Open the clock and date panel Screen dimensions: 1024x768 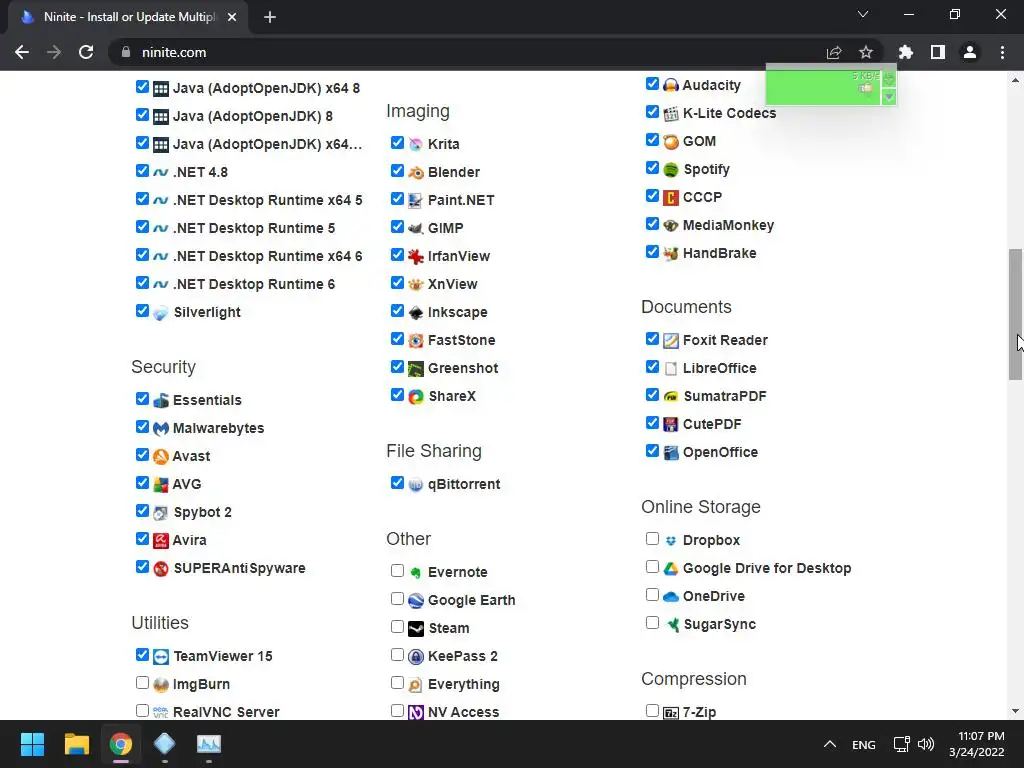pyautogui.click(x=977, y=744)
